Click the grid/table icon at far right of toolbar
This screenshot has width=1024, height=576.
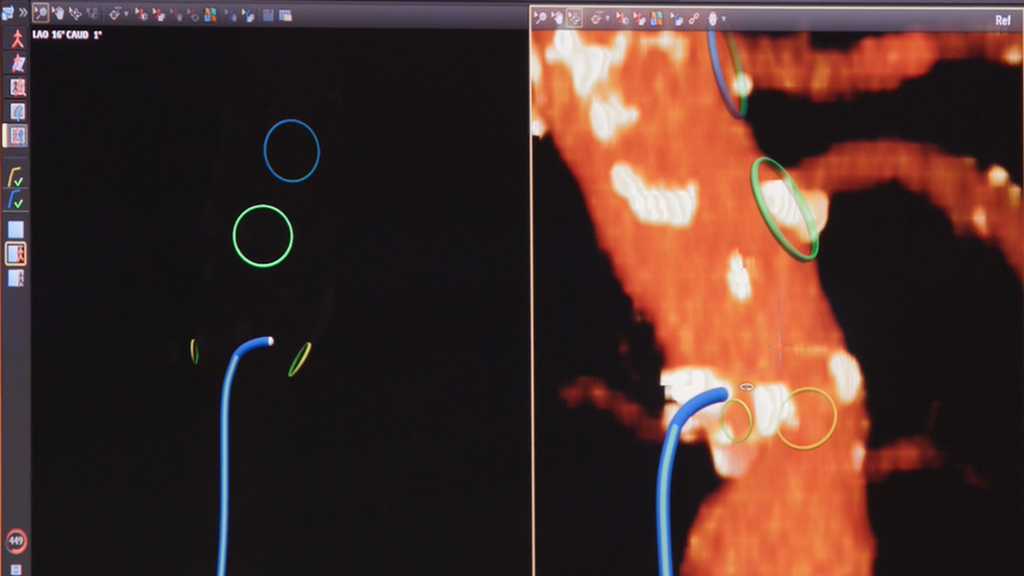coord(285,12)
